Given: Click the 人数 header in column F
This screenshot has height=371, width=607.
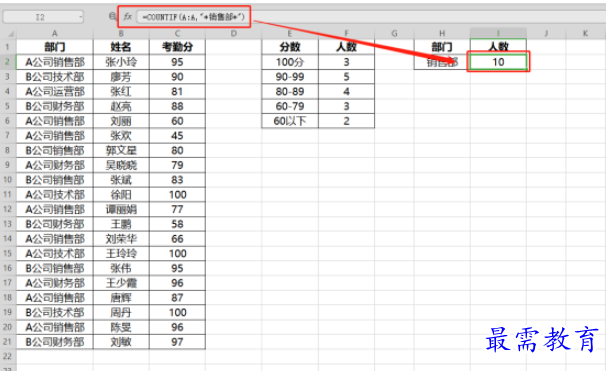Looking at the screenshot, I should pos(346,47).
